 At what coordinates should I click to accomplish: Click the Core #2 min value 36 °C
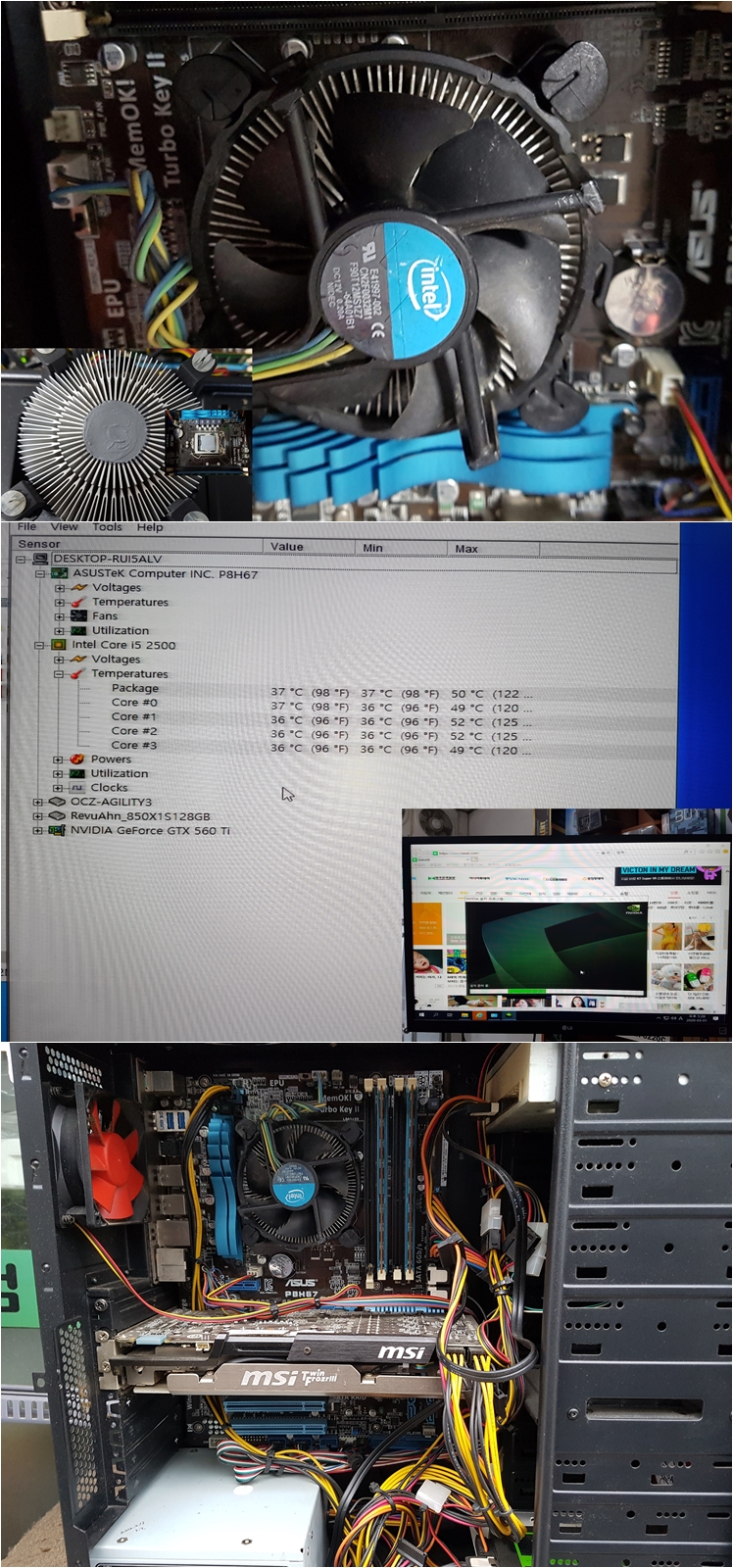(x=377, y=735)
